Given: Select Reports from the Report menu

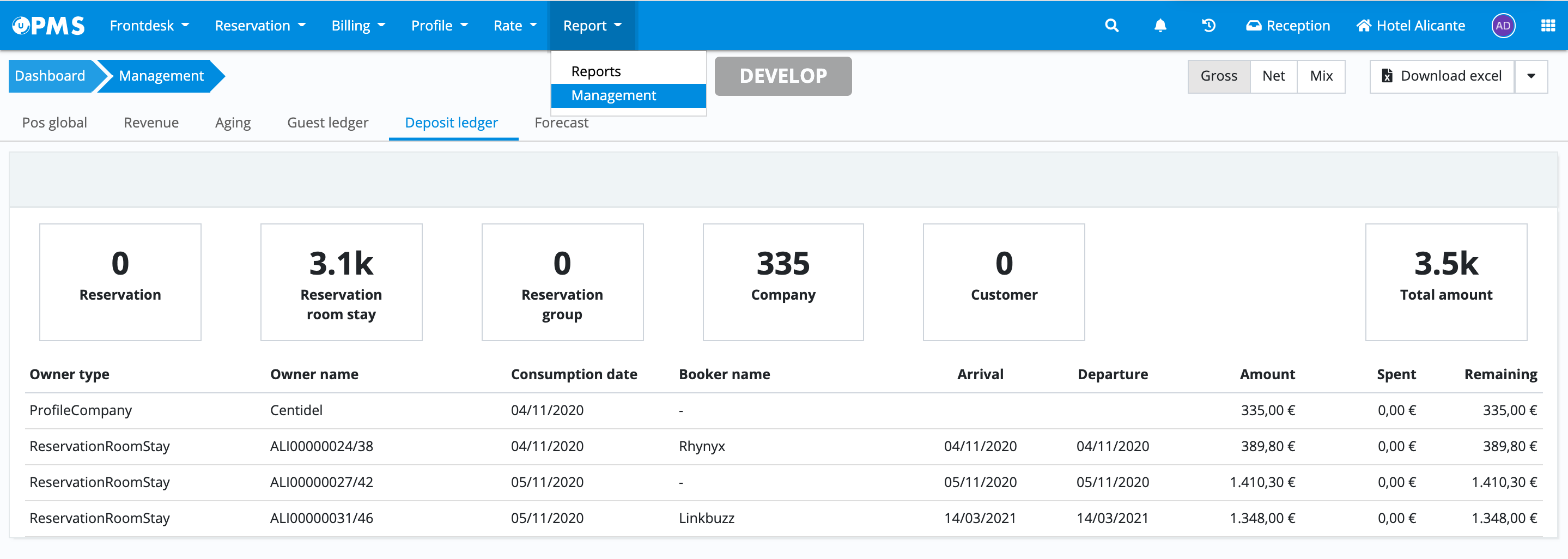Looking at the screenshot, I should (x=596, y=71).
